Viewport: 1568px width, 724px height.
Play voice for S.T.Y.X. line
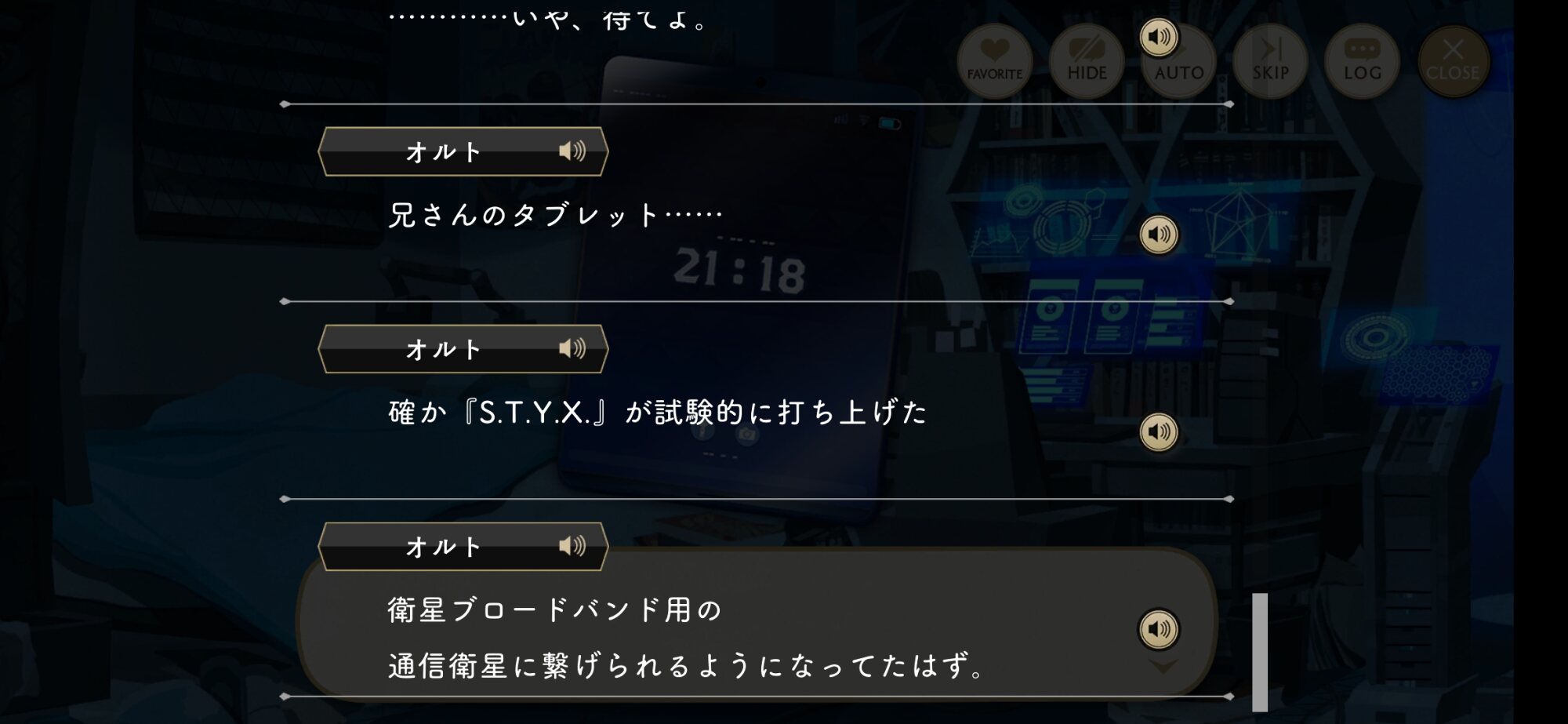tap(1159, 432)
